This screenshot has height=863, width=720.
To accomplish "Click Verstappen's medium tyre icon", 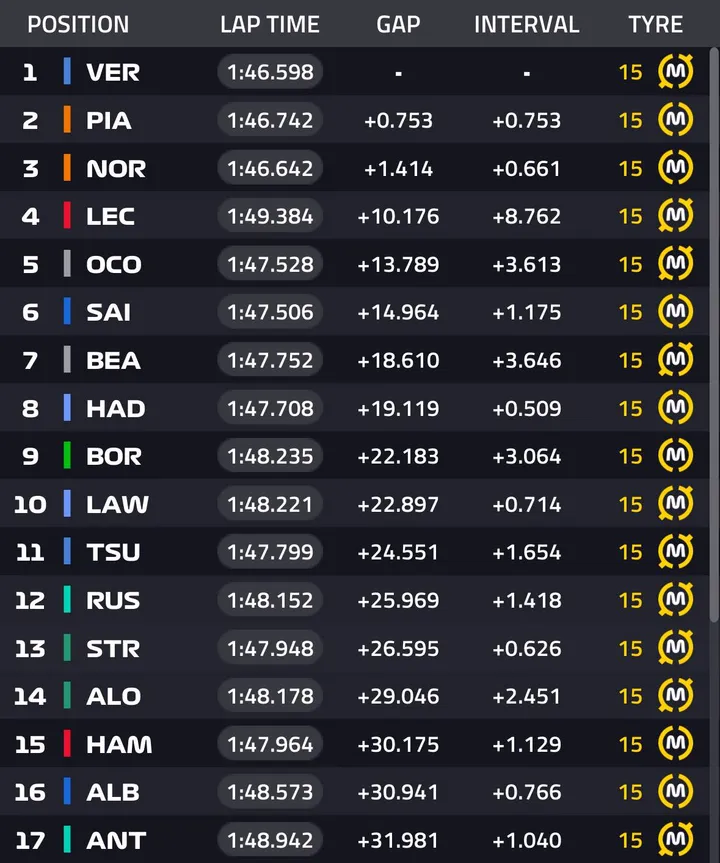I will pos(675,72).
